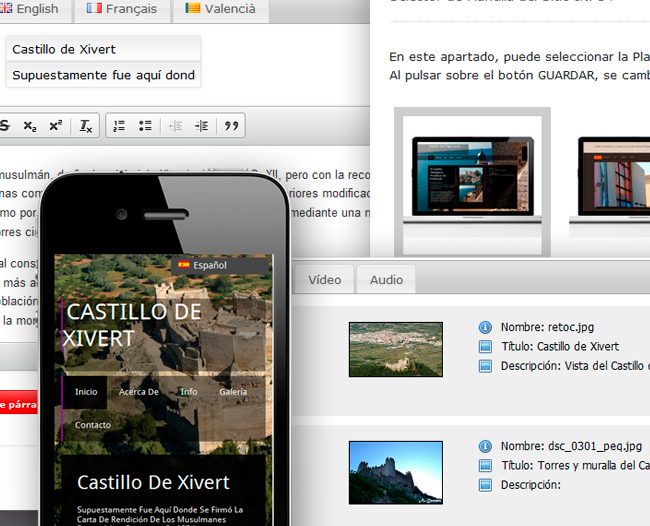Insert a numbered list
650x526 pixels.
click(x=119, y=126)
